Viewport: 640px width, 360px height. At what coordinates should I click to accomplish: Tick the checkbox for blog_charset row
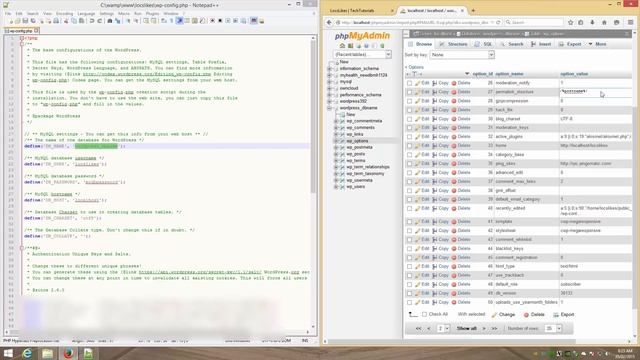[409, 119]
